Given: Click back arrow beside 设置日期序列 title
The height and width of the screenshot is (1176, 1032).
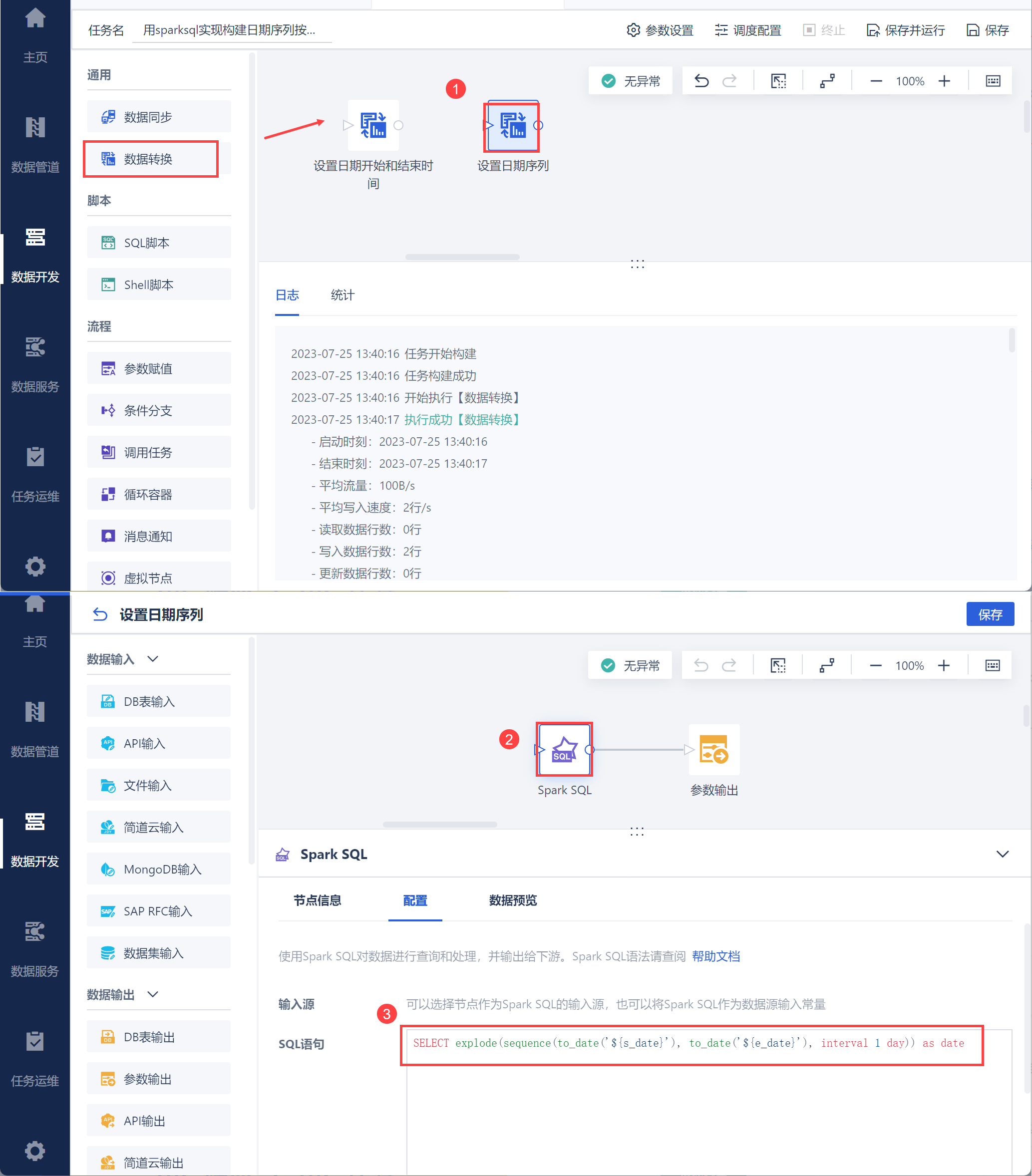Looking at the screenshot, I should point(100,614).
